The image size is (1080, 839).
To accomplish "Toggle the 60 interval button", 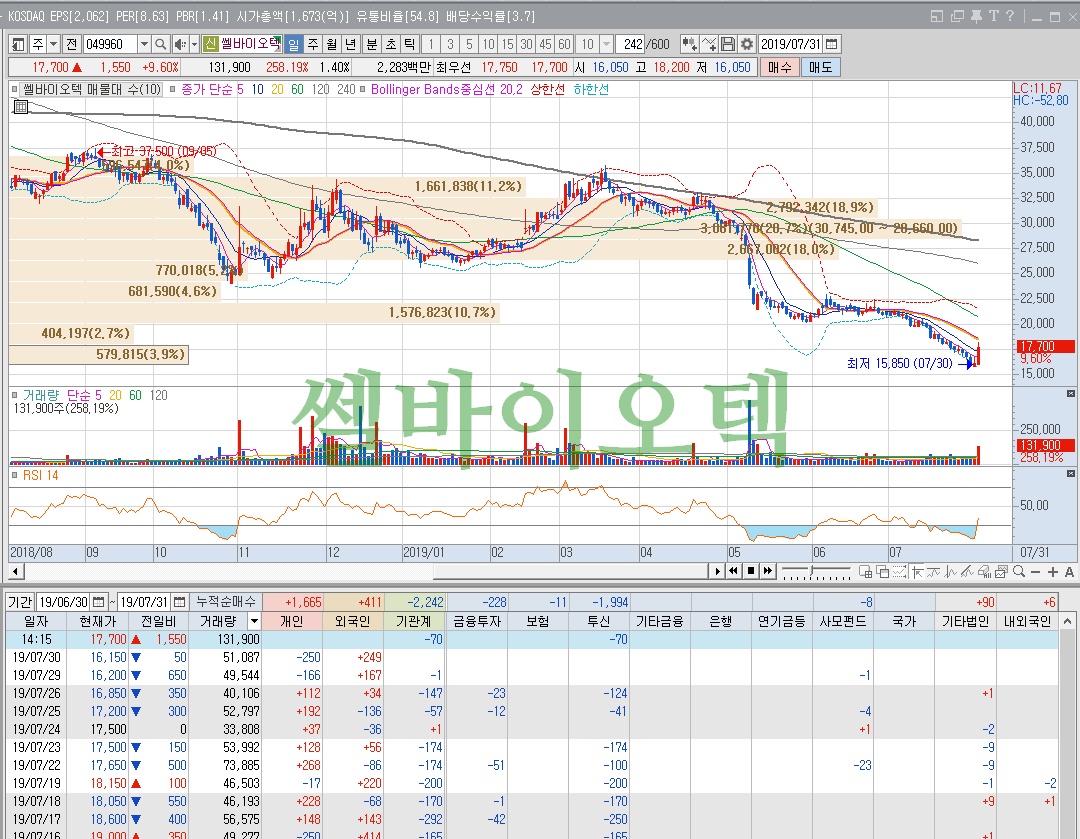I will [x=564, y=44].
